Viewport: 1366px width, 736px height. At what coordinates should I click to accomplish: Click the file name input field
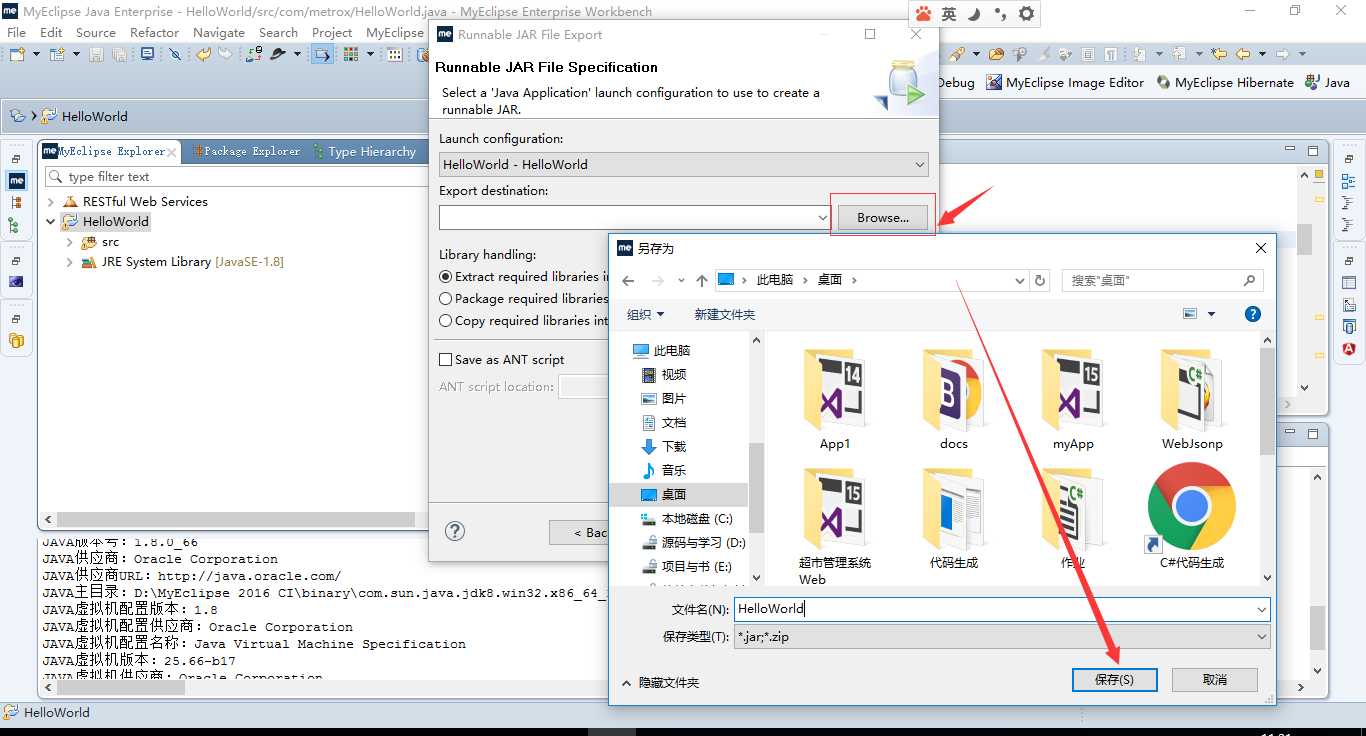pos(994,609)
